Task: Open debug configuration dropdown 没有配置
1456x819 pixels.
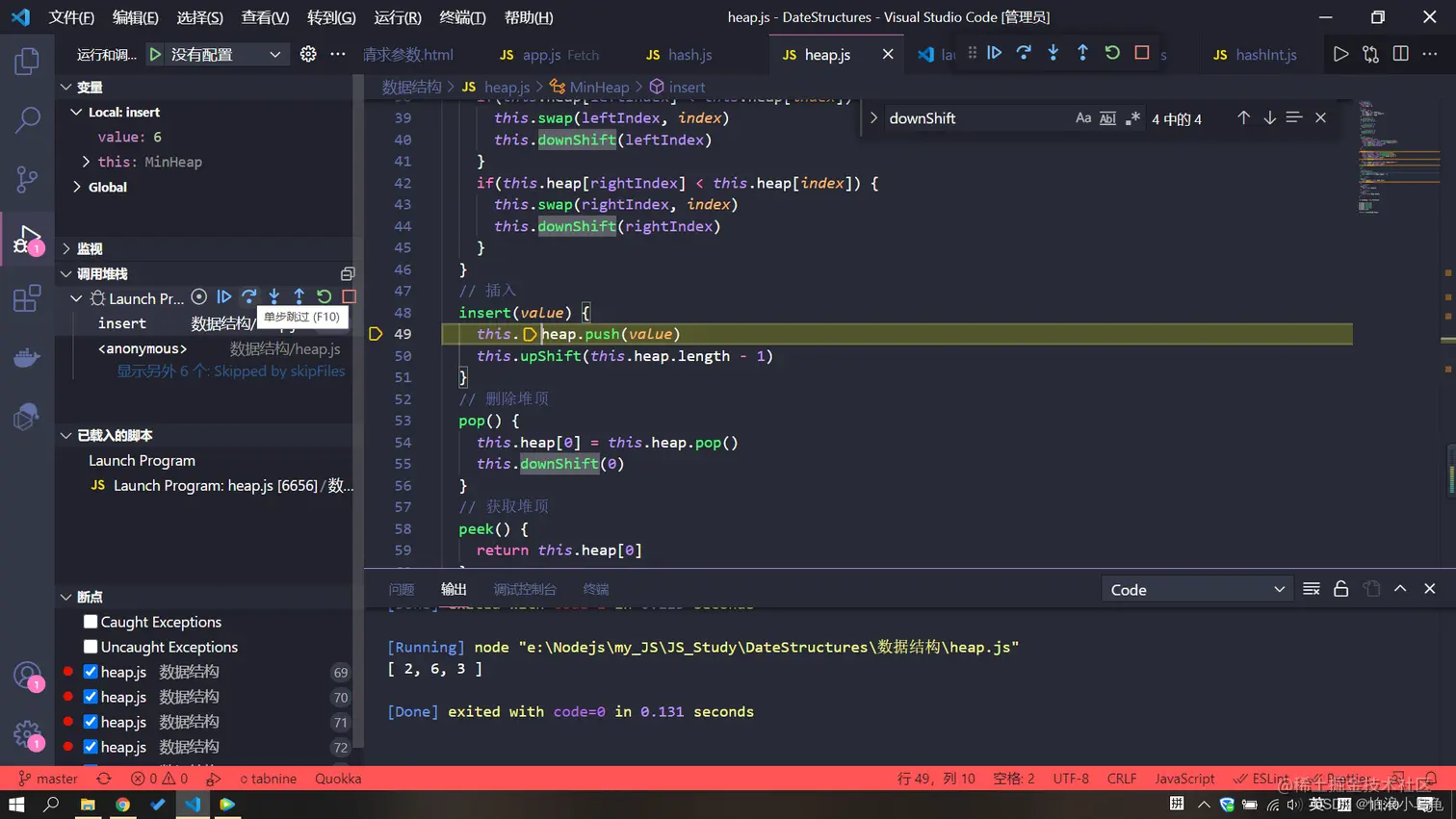Action: click(226, 55)
